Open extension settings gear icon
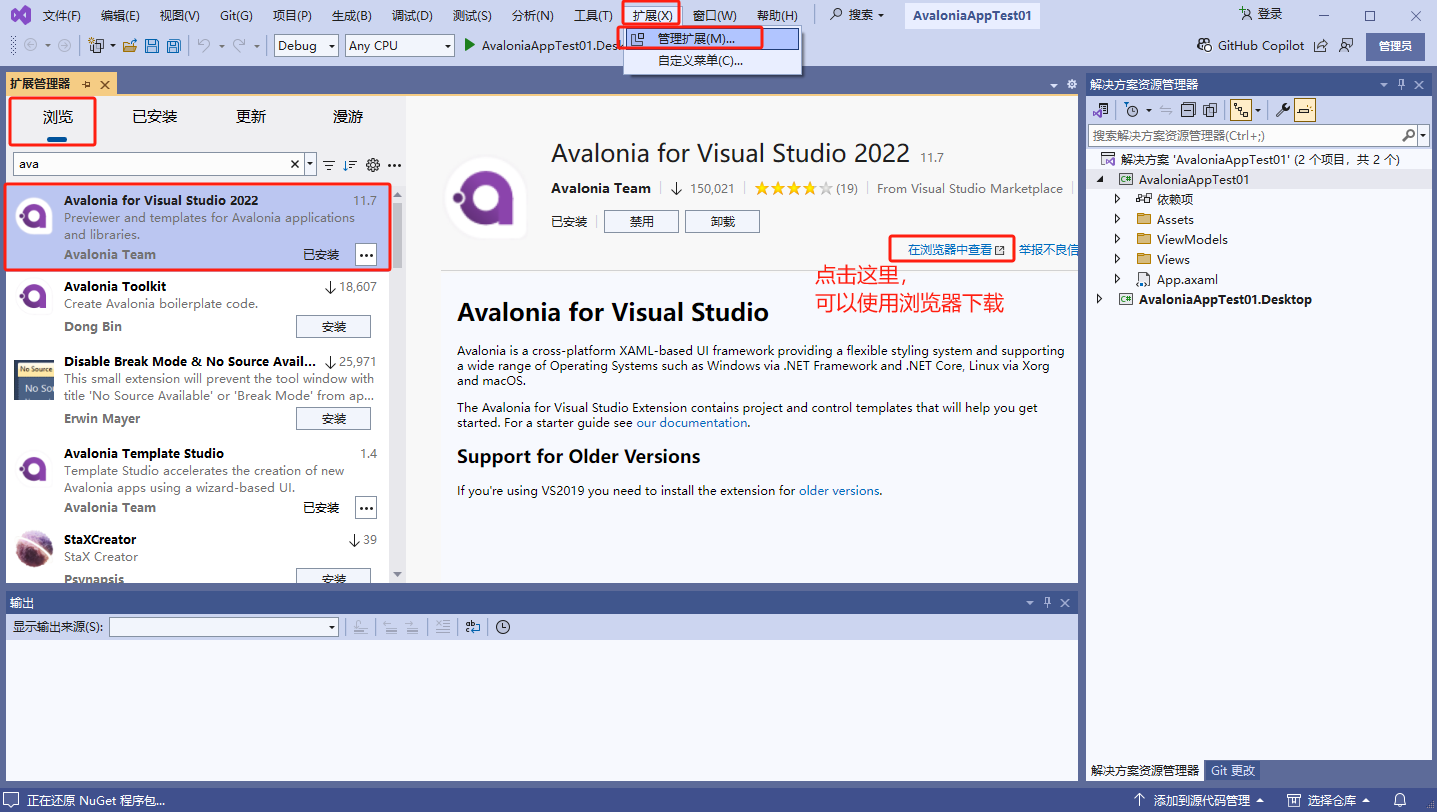 (373, 165)
